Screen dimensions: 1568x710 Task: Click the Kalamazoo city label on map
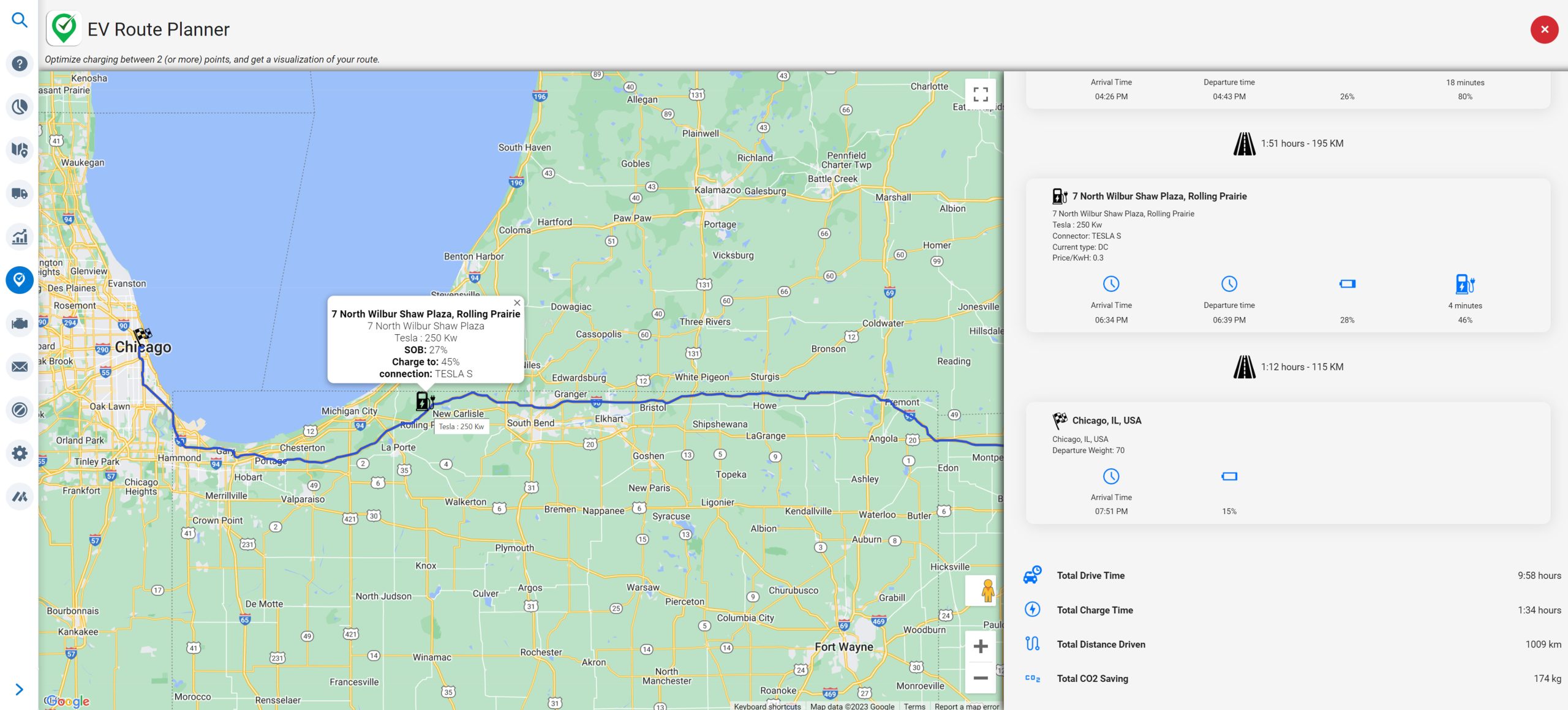pyautogui.click(x=717, y=190)
